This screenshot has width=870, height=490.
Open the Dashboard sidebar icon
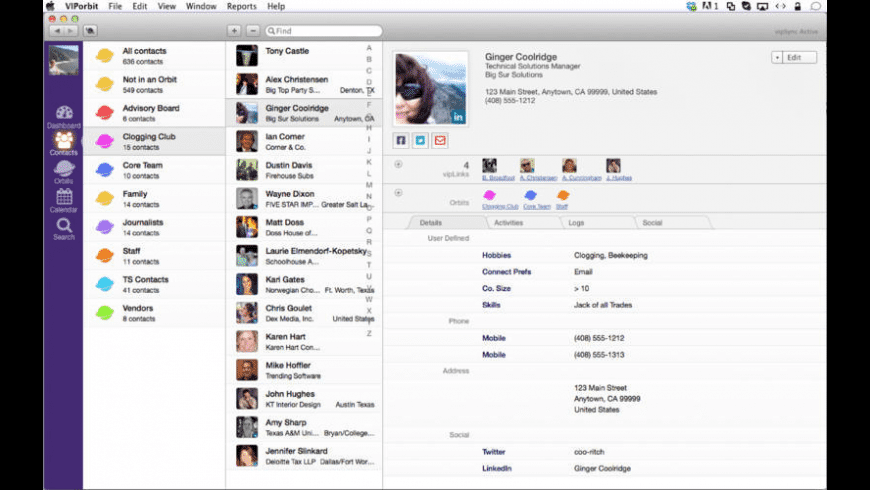(64, 117)
